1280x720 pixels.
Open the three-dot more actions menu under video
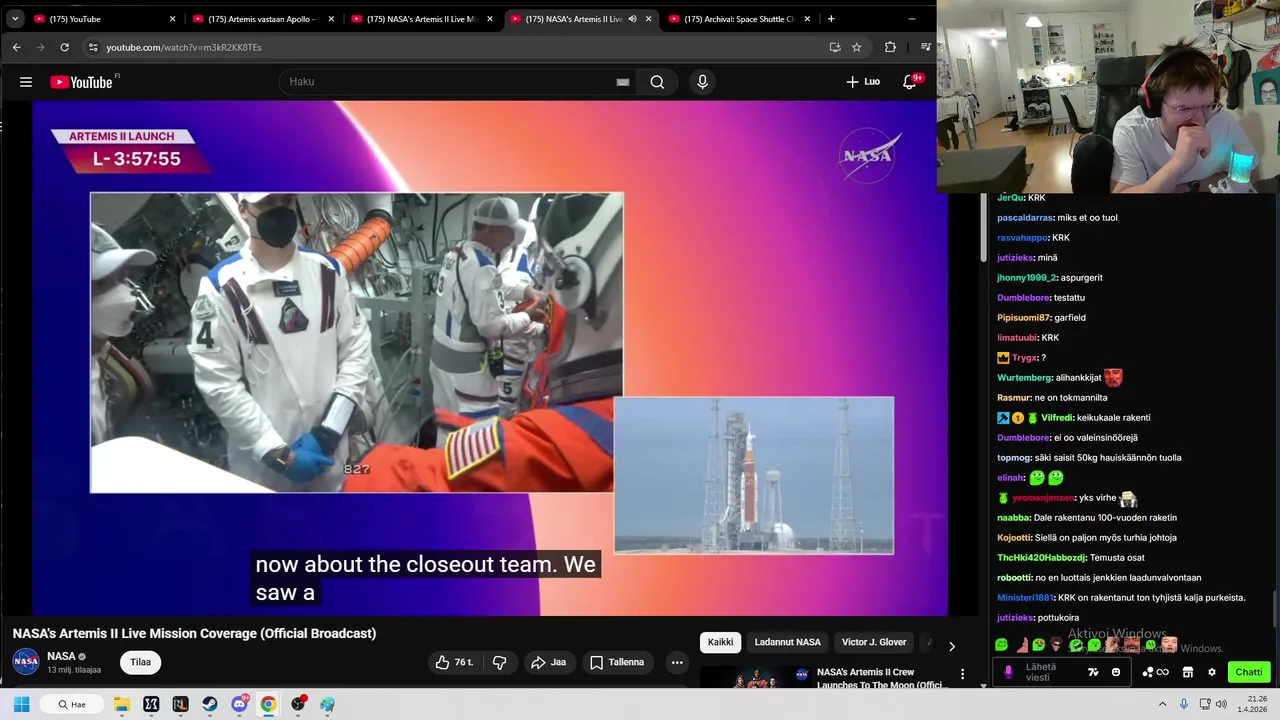tap(677, 662)
